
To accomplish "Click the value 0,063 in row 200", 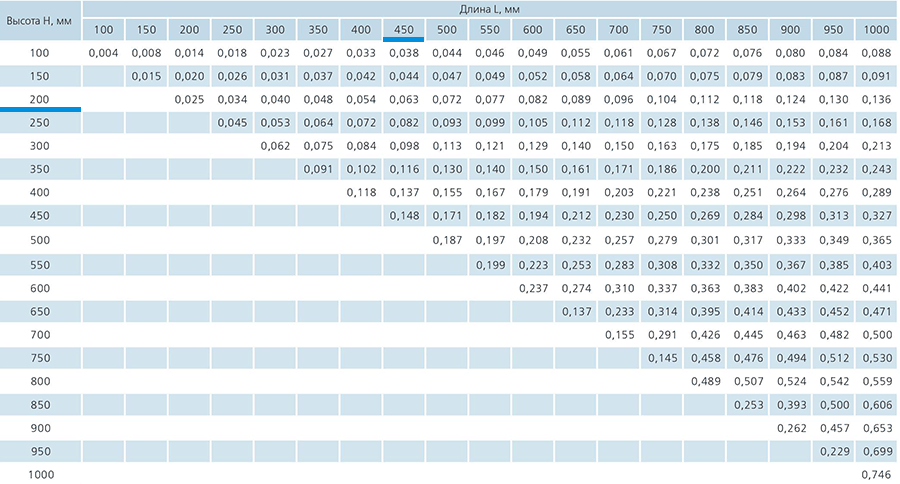I will tap(404, 99).
